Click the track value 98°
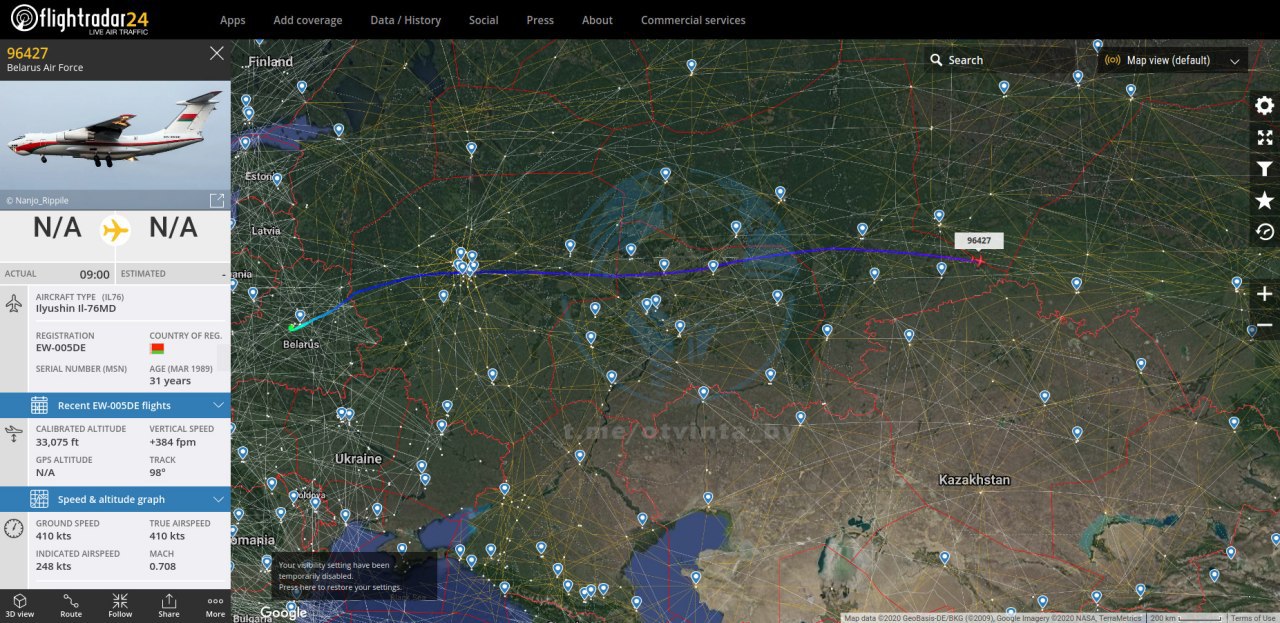The height and width of the screenshot is (623, 1280). (158, 472)
